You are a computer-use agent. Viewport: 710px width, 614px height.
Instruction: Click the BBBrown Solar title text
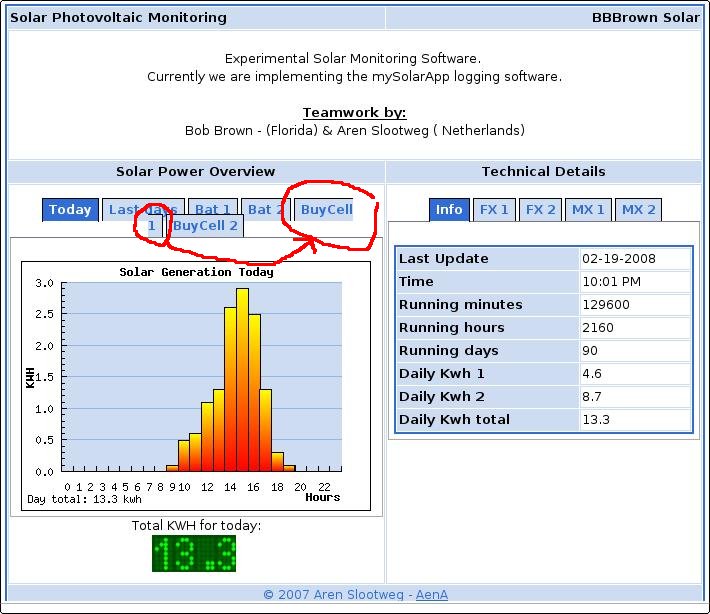tap(645, 18)
